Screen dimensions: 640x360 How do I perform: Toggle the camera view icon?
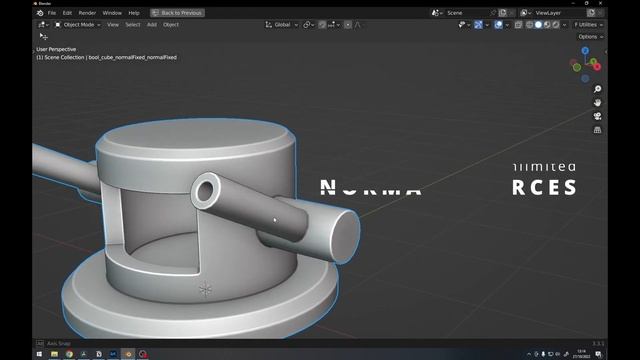(x=598, y=116)
